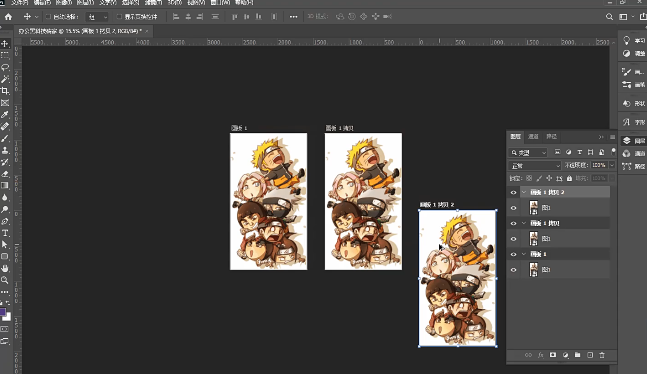Select the Clone Stamp tool

(x=5, y=150)
